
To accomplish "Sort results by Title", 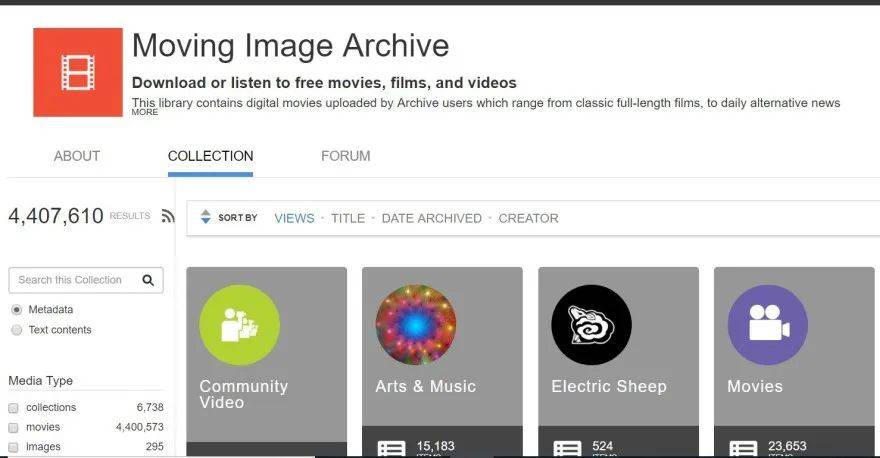I will coord(348,218).
